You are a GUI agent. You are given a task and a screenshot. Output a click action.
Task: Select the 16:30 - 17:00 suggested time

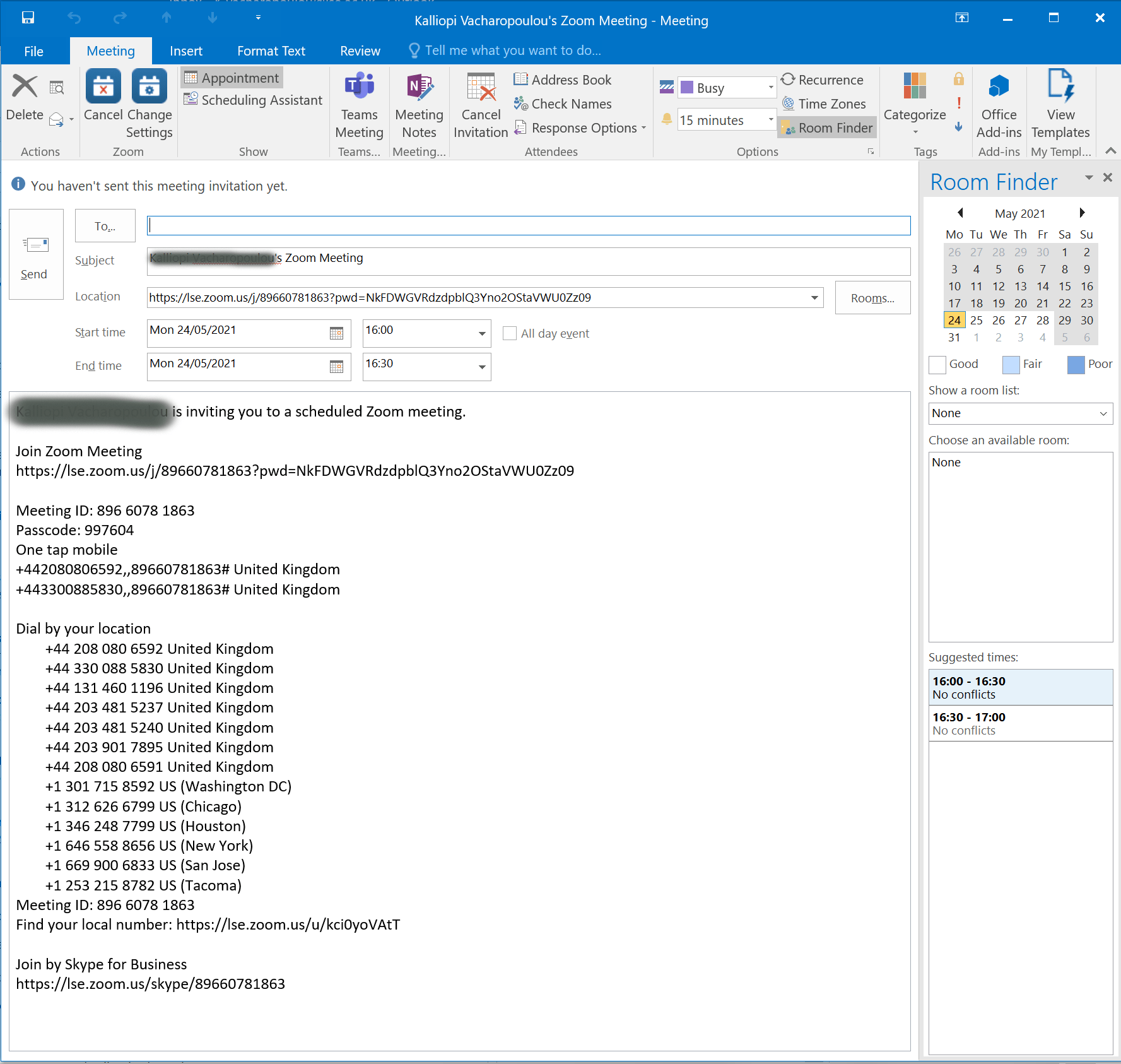(1020, 723)
